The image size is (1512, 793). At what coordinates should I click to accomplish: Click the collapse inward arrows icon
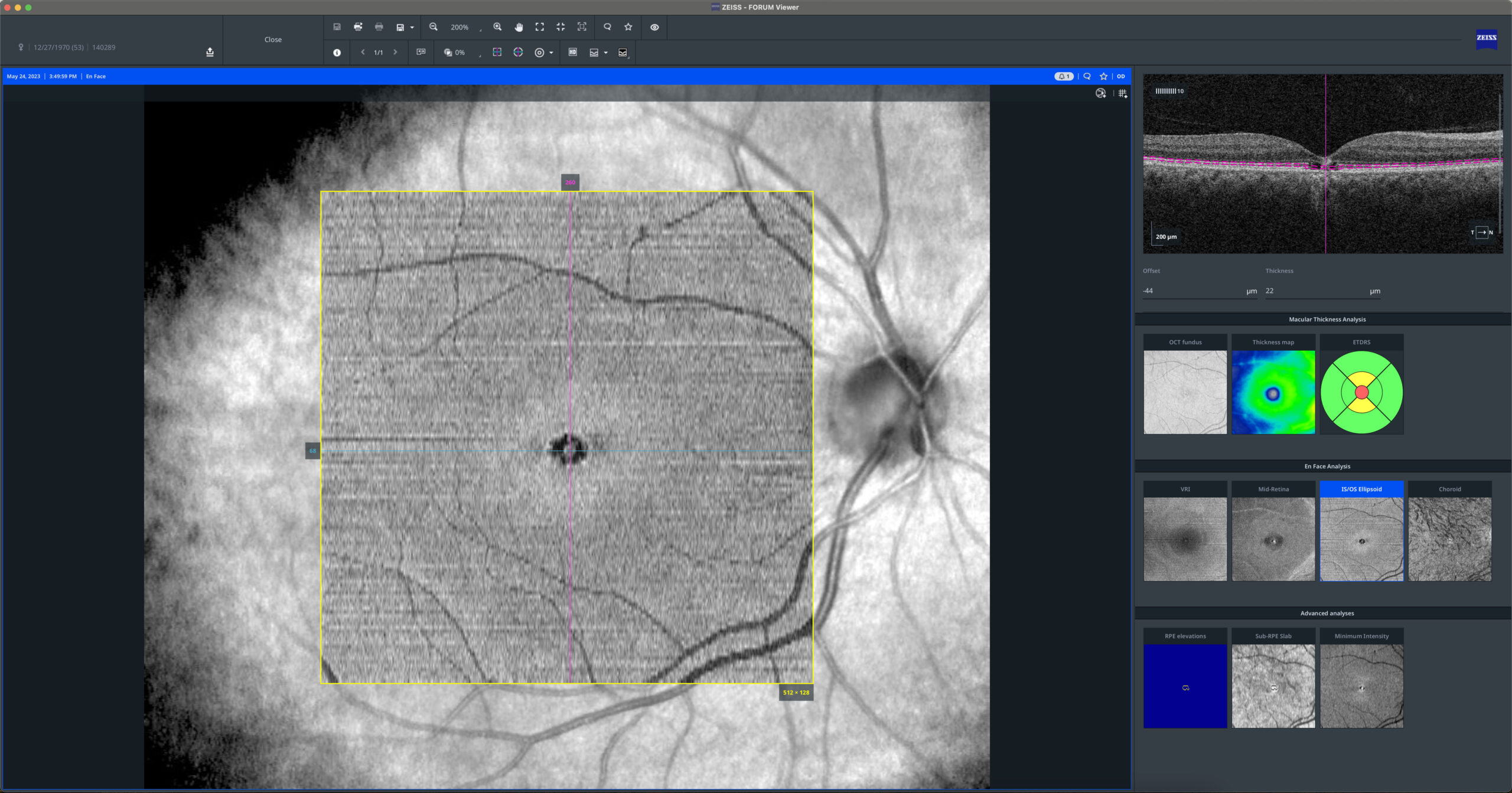[x=561, y=27]
